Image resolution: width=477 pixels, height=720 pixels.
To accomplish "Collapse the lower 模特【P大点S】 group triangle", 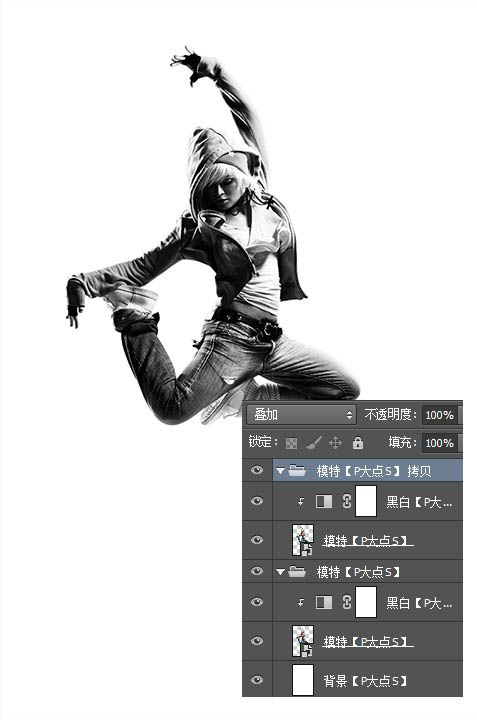I will click(280, 572).
